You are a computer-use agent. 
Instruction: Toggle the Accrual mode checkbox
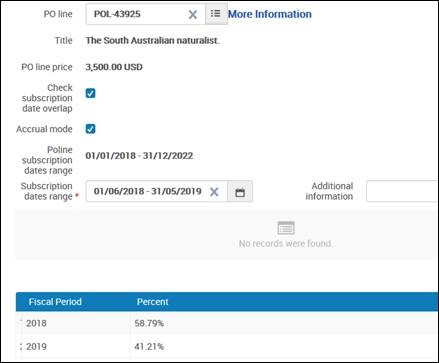click(90, 129)
